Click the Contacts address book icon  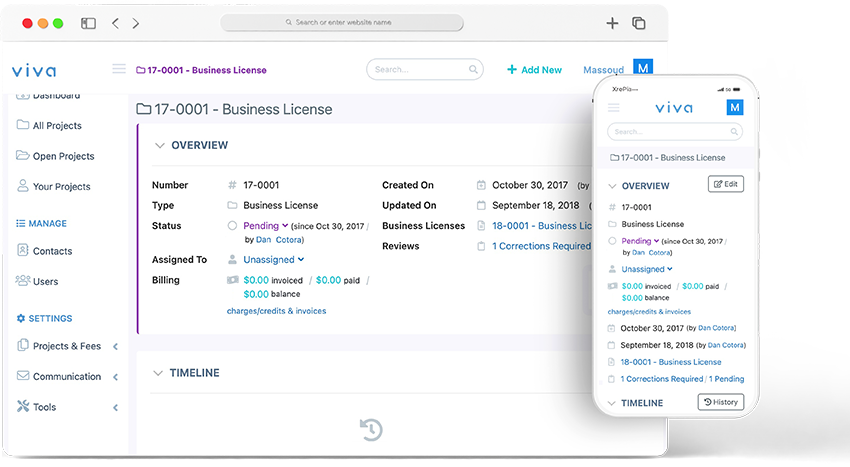23,250
